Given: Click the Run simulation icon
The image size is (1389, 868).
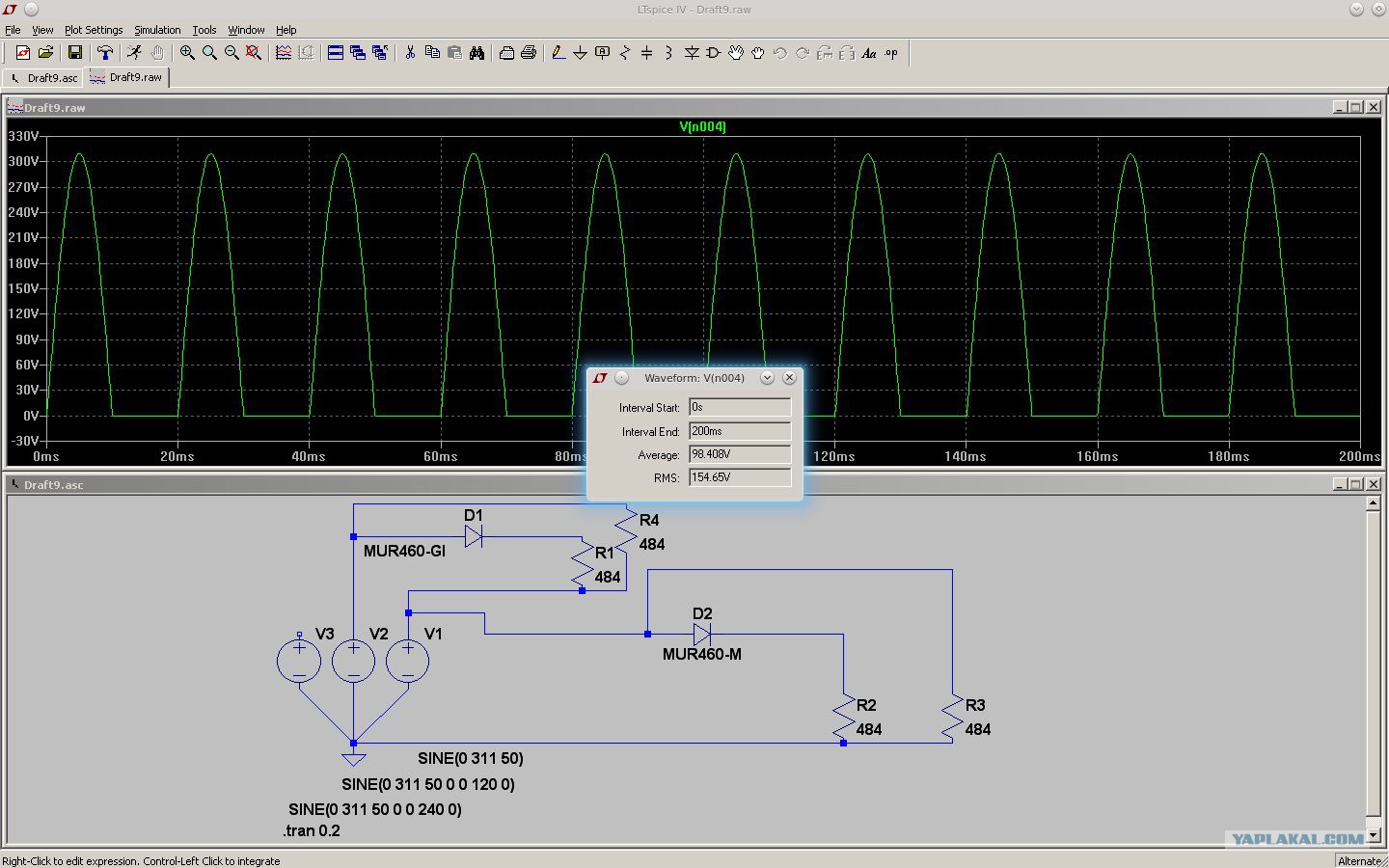Looking at the screenshot, I should click(x=134, y=53).
